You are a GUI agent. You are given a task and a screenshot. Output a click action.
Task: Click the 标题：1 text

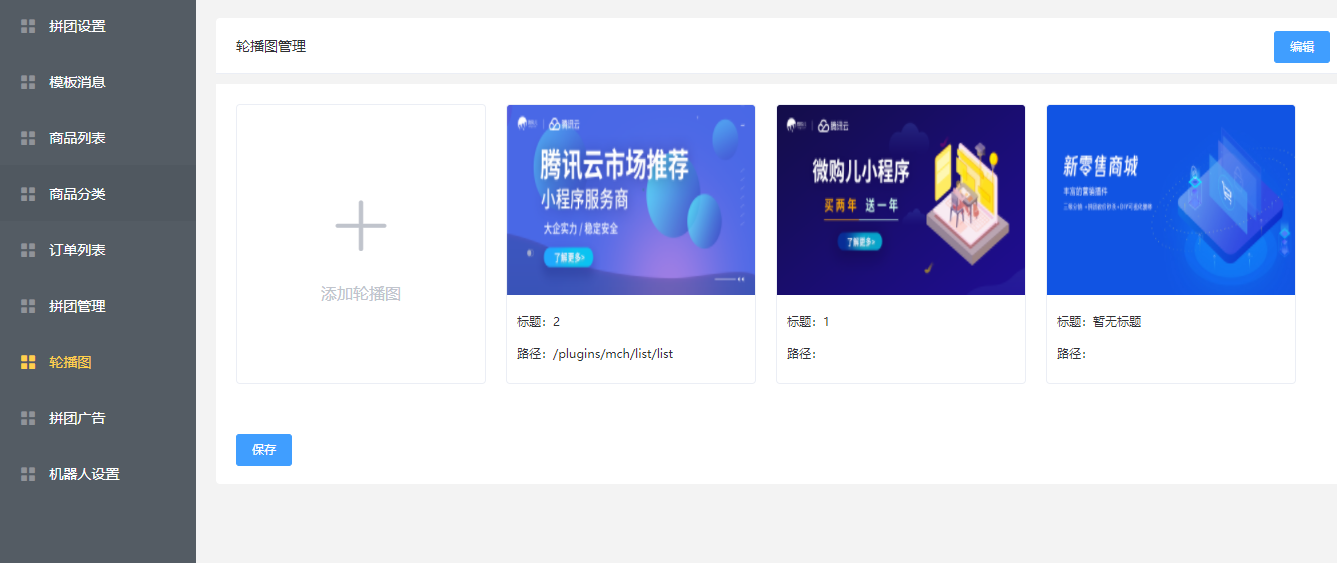pos(808,322)
